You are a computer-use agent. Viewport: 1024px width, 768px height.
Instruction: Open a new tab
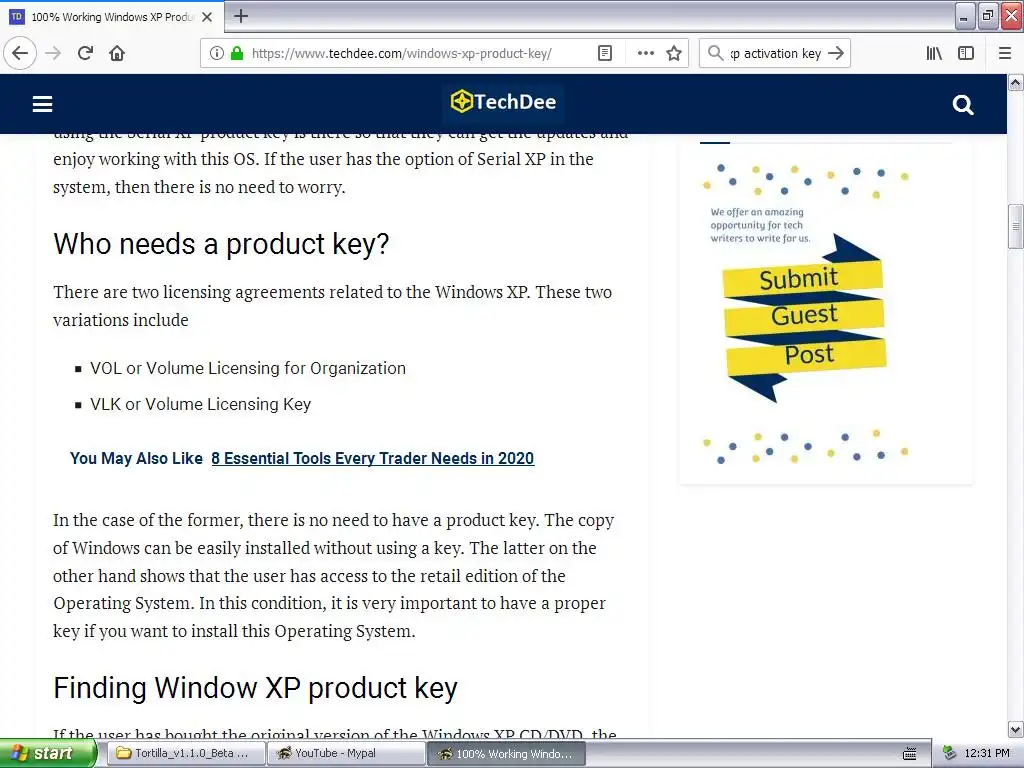pos(240,16)
